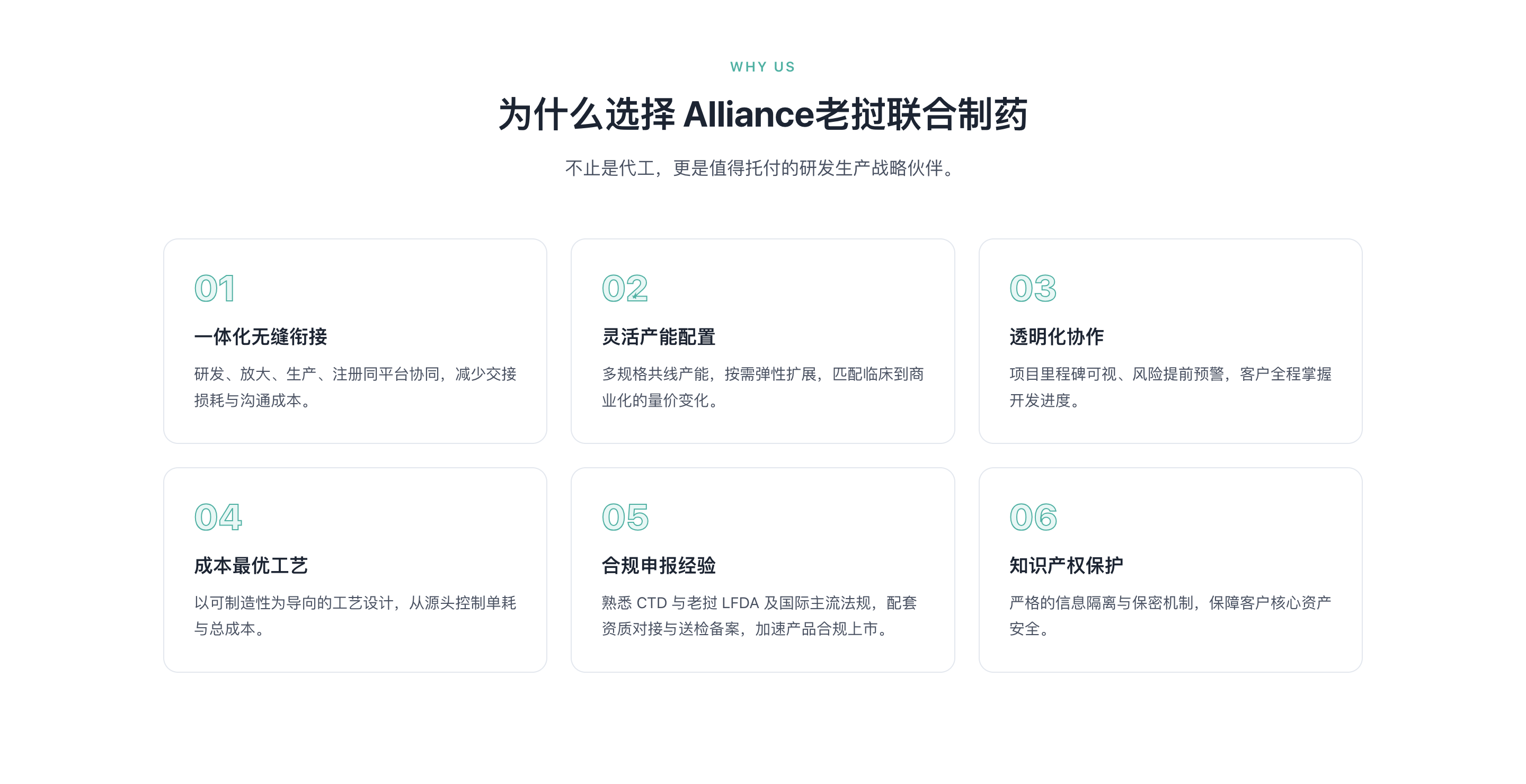Select the card title "灵活产能配置"
The height and width of the screenshot is (784, 1526).
point(659,337)
